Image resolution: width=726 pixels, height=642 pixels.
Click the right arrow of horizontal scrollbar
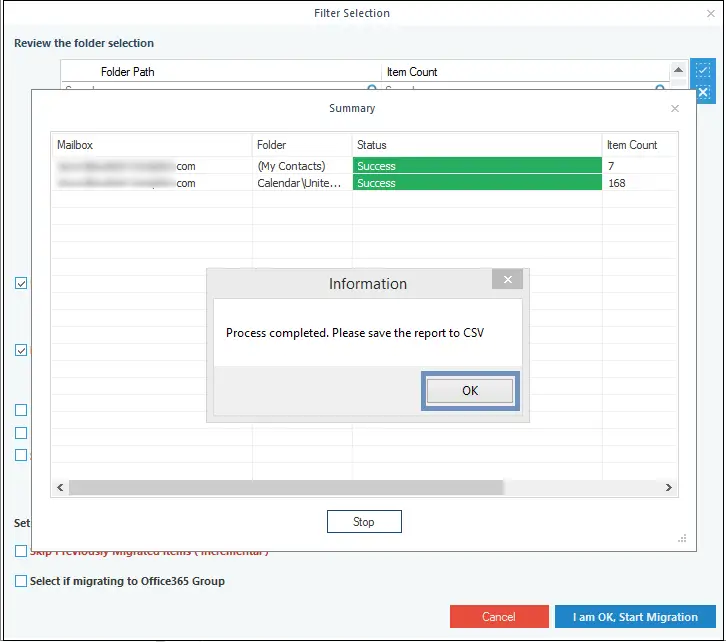668,487
